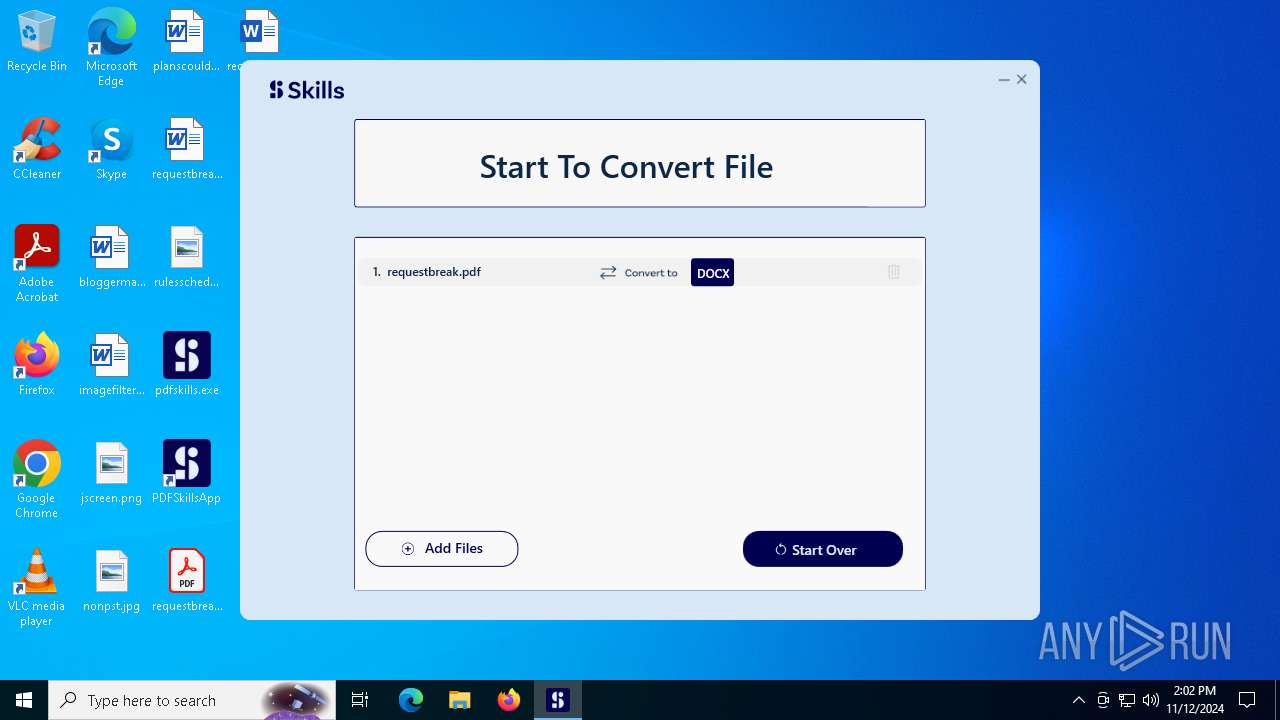This screenshot has height=720, width=1280.
Task: Click the Start Over button
Action: [823, 549]
